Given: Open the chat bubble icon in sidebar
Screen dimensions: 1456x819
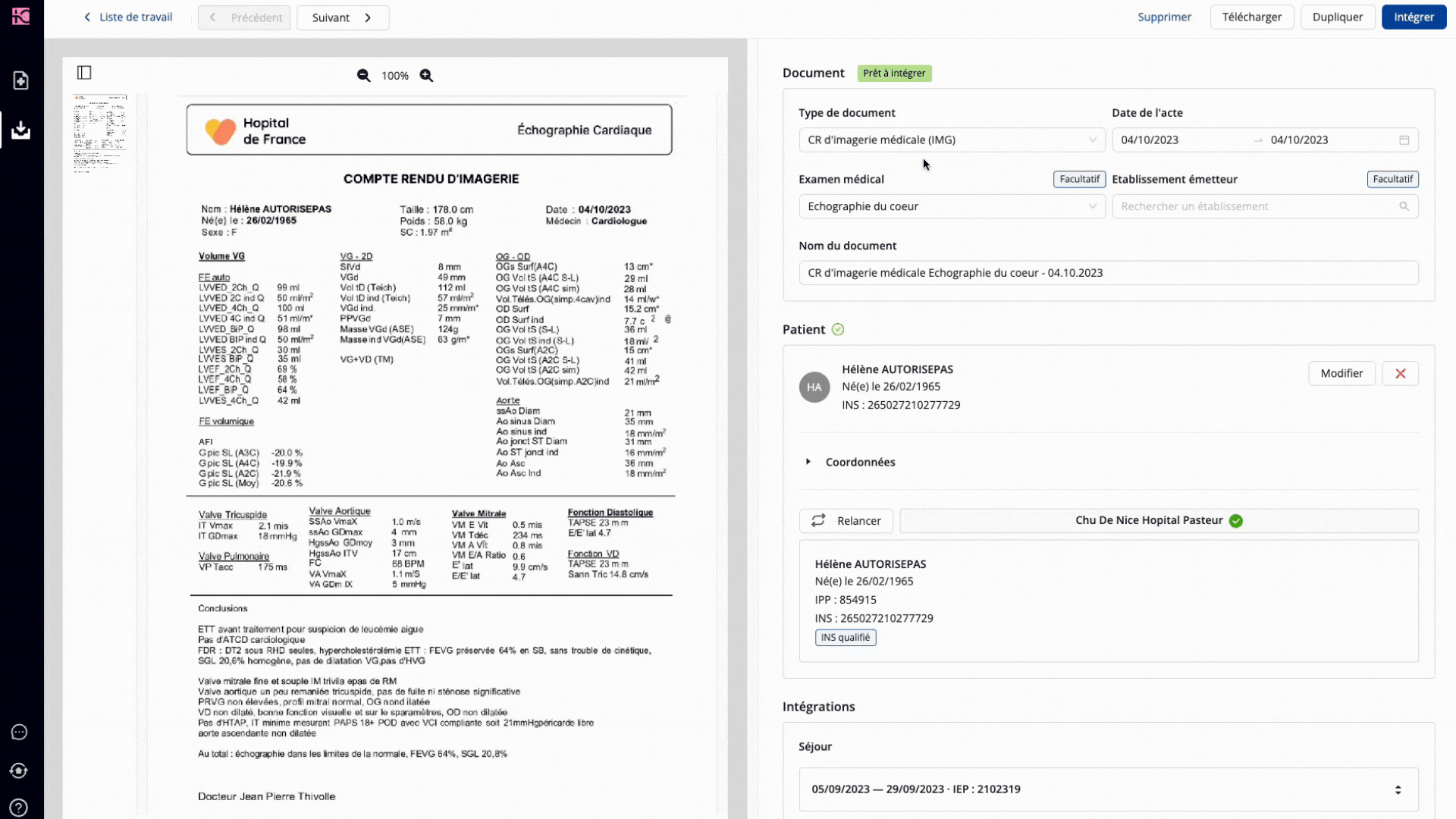Looking at the screenshot, I should (x=20, y=732).
